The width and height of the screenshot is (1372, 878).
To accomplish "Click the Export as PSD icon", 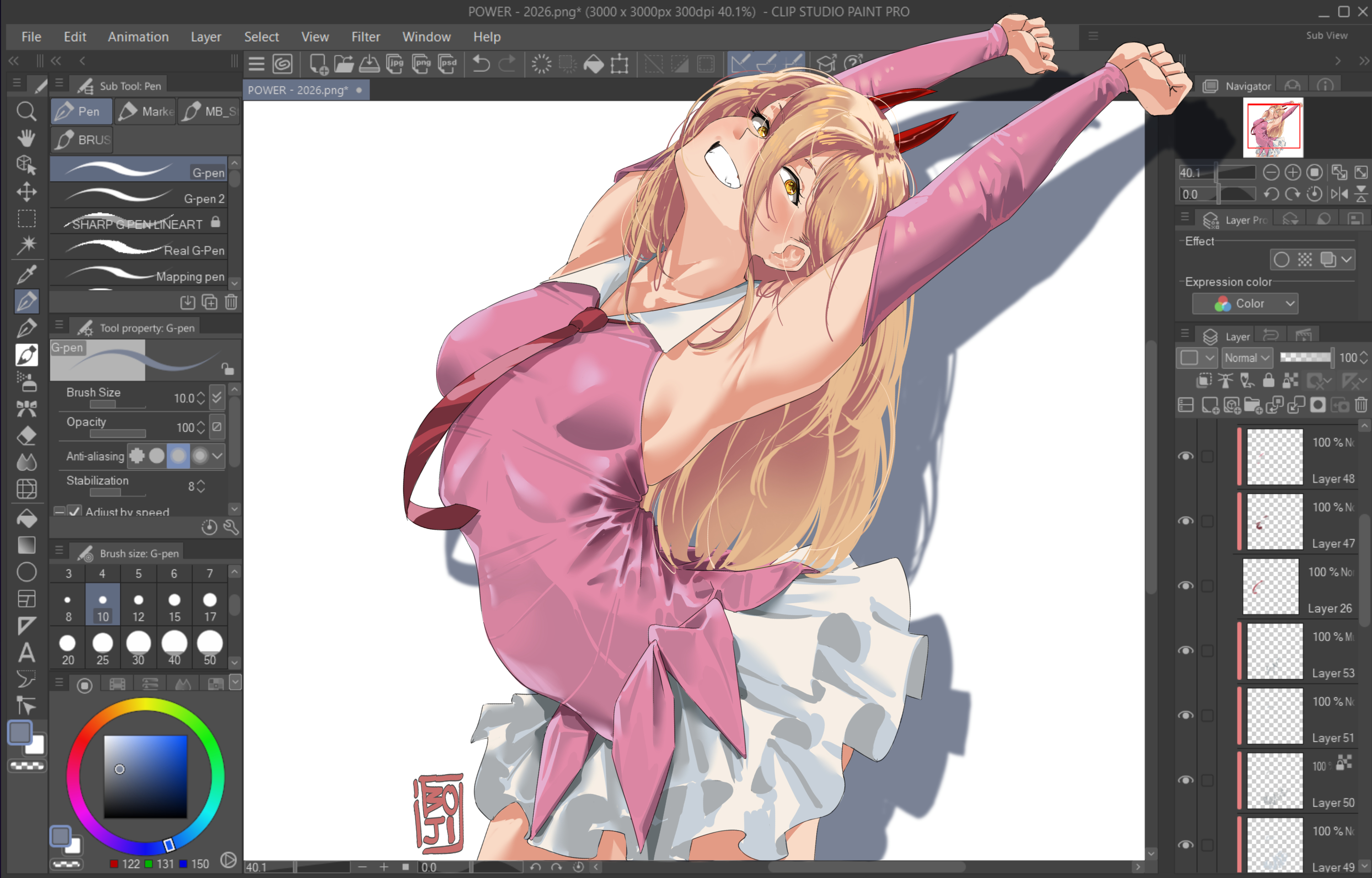I will [447, 64].
